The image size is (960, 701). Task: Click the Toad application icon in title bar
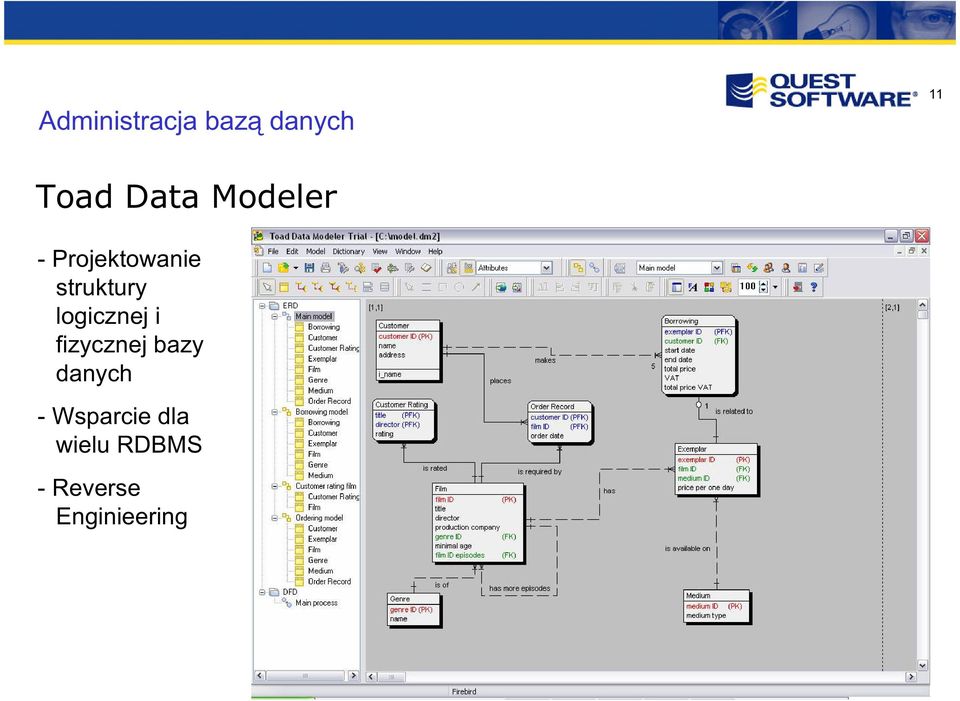click(x=259, y=236)
